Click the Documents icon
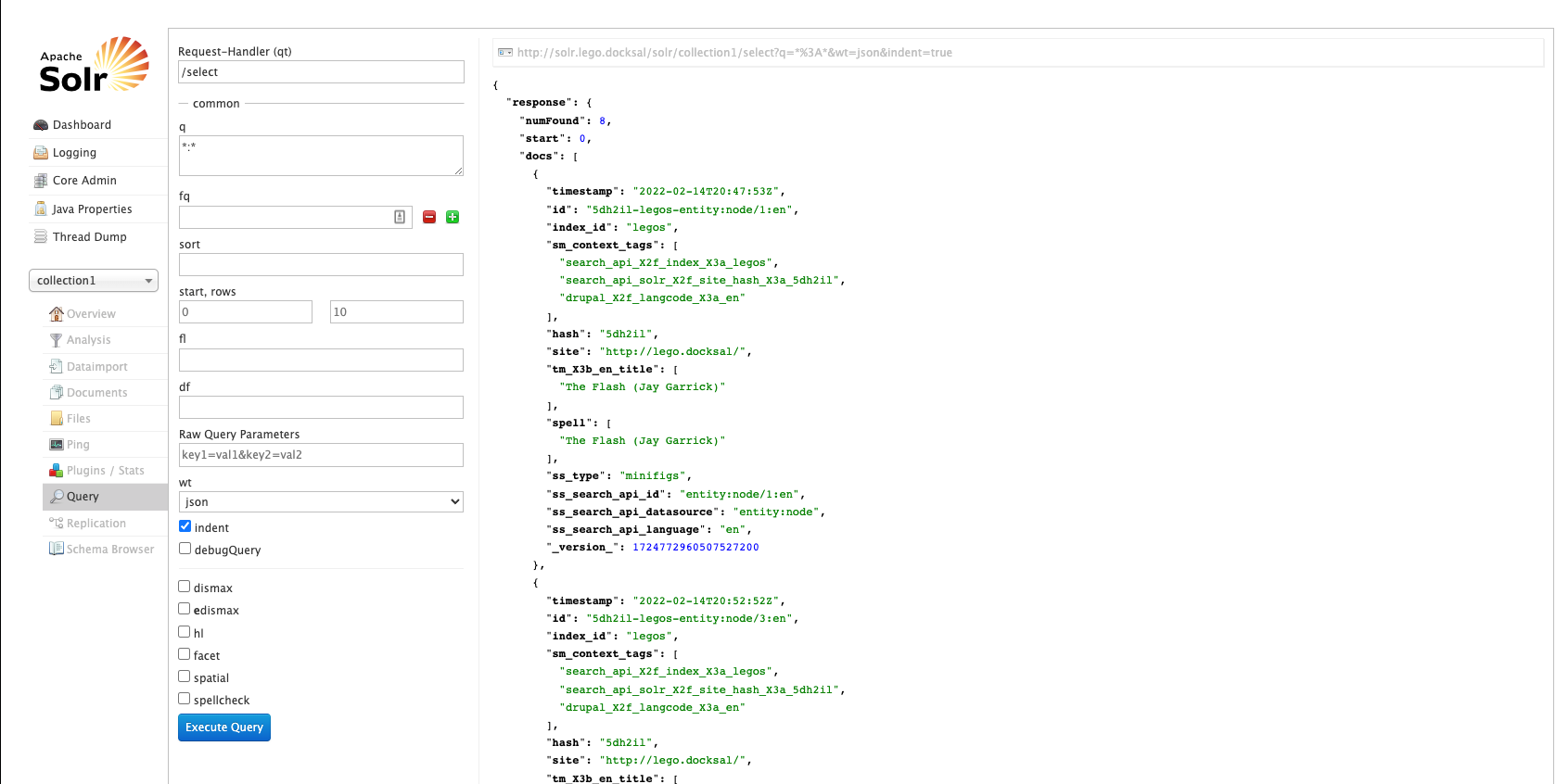The width and height of the screenshot is (1556, 784). tap(57, 393)
